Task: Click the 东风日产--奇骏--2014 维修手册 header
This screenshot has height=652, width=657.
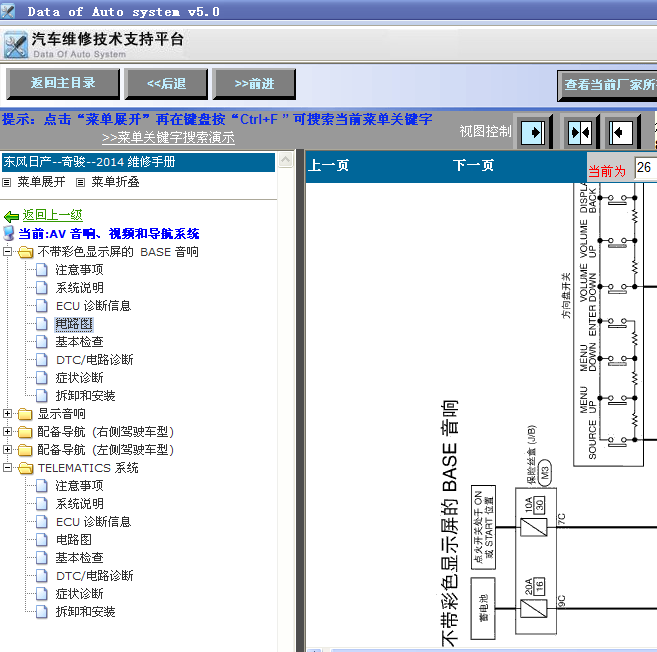Action: click(138, 162)
